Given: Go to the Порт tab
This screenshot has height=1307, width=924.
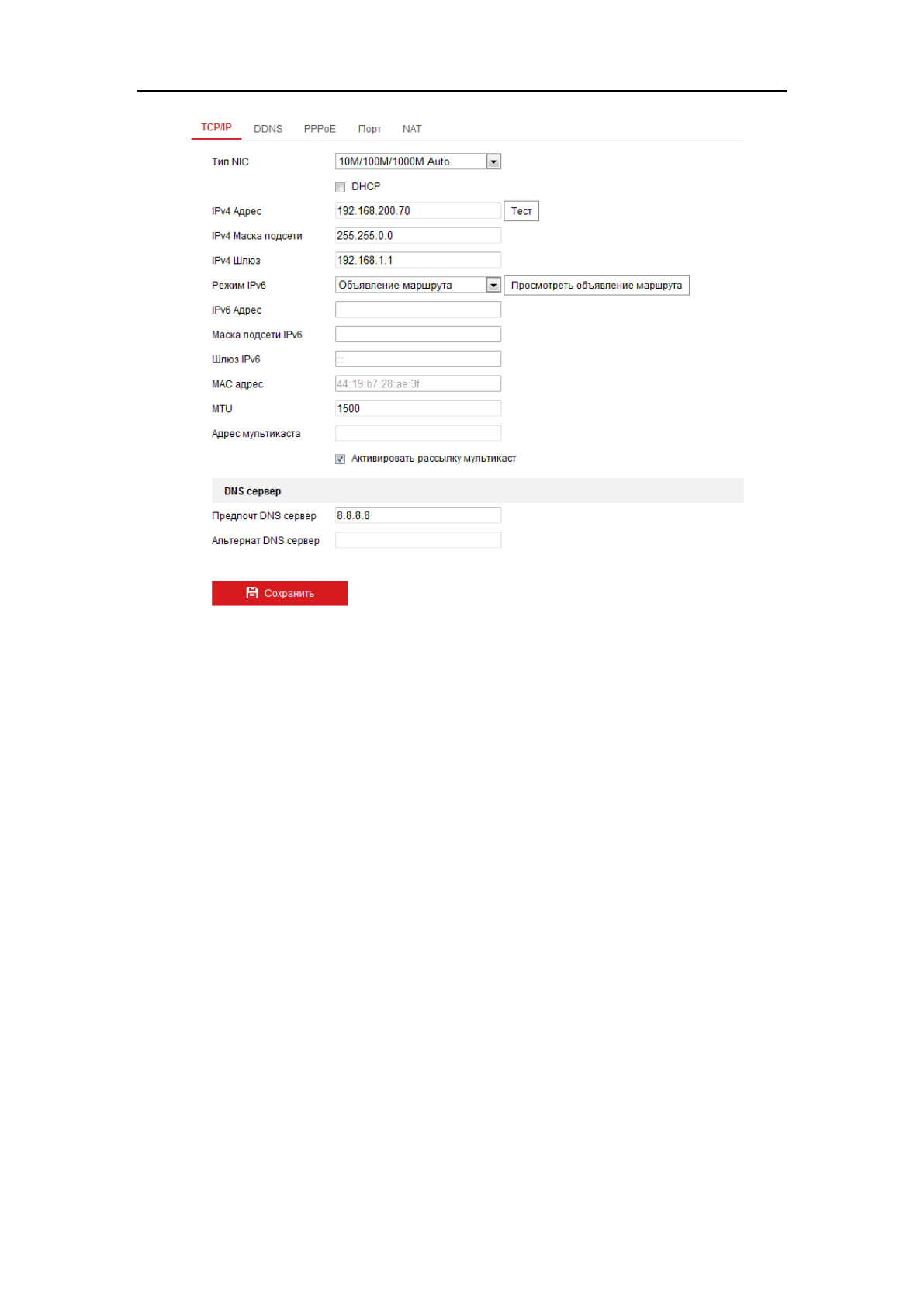Looking at the screenshot, I should 369,129.
